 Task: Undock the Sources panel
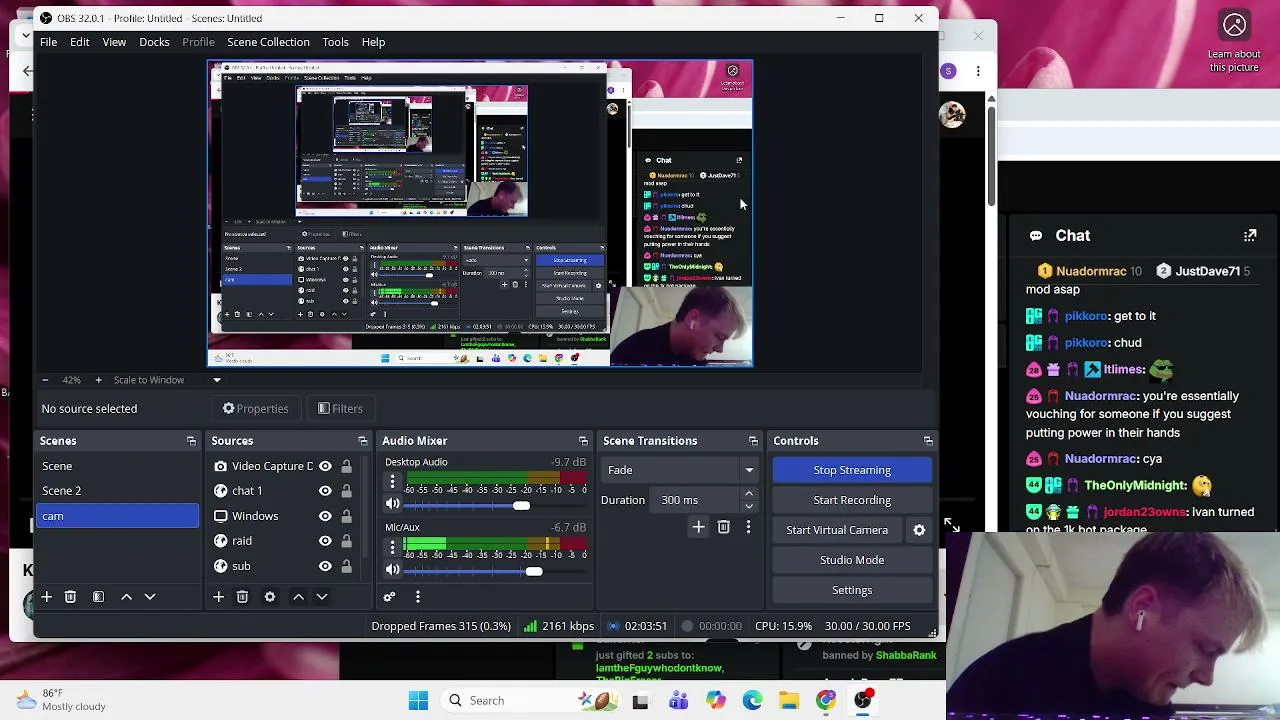(363, 441)
